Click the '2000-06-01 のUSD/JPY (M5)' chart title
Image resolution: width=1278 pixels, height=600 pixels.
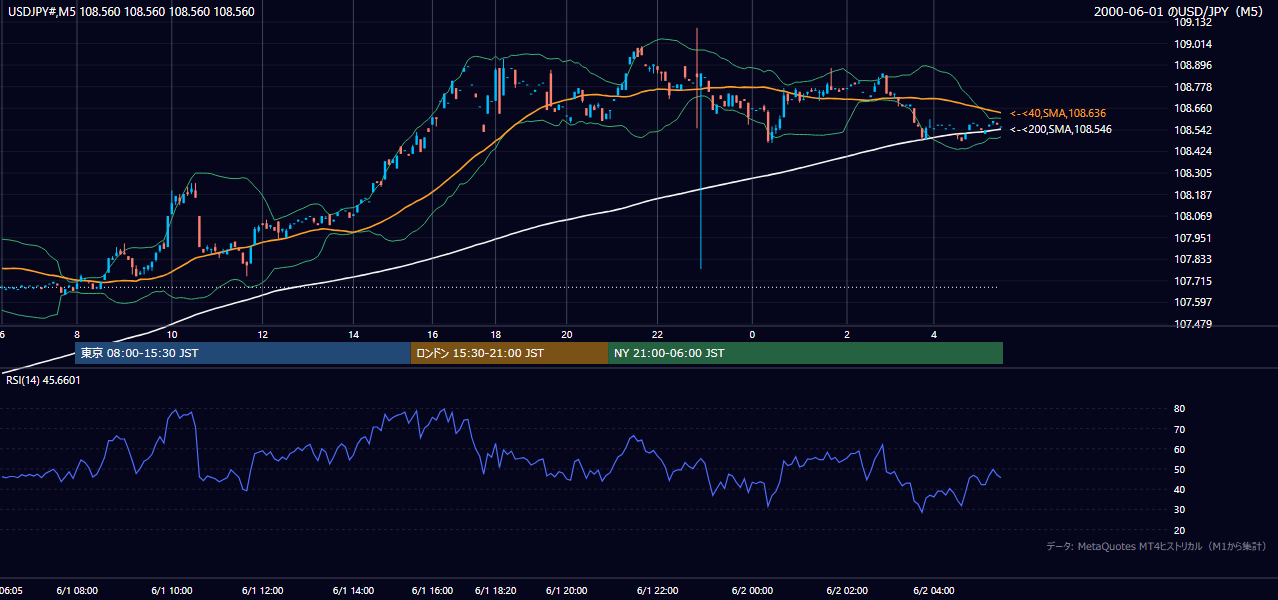1181,12
